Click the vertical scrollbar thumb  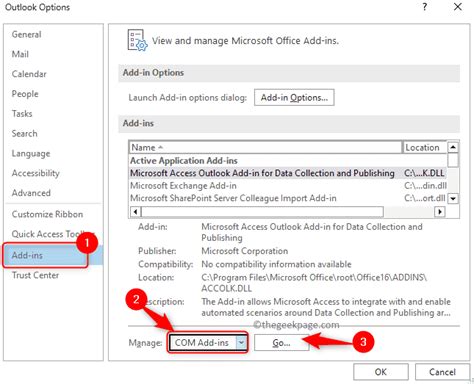(453, 160)
